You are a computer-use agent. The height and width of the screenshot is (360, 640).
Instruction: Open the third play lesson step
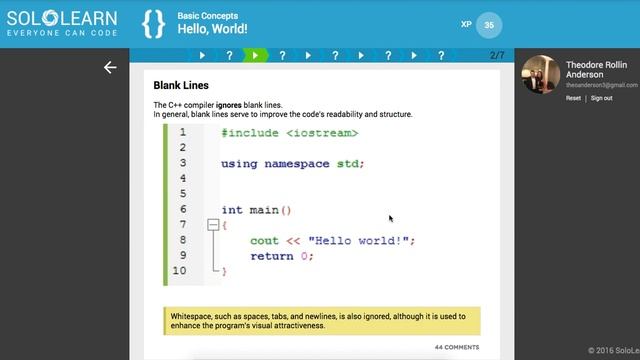click(308, 56)
